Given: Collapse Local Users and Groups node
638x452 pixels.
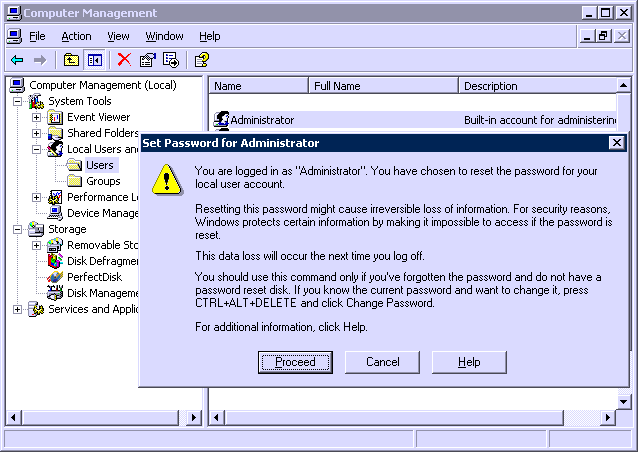Looking at the screenshot, I should [x=36, y=149].
